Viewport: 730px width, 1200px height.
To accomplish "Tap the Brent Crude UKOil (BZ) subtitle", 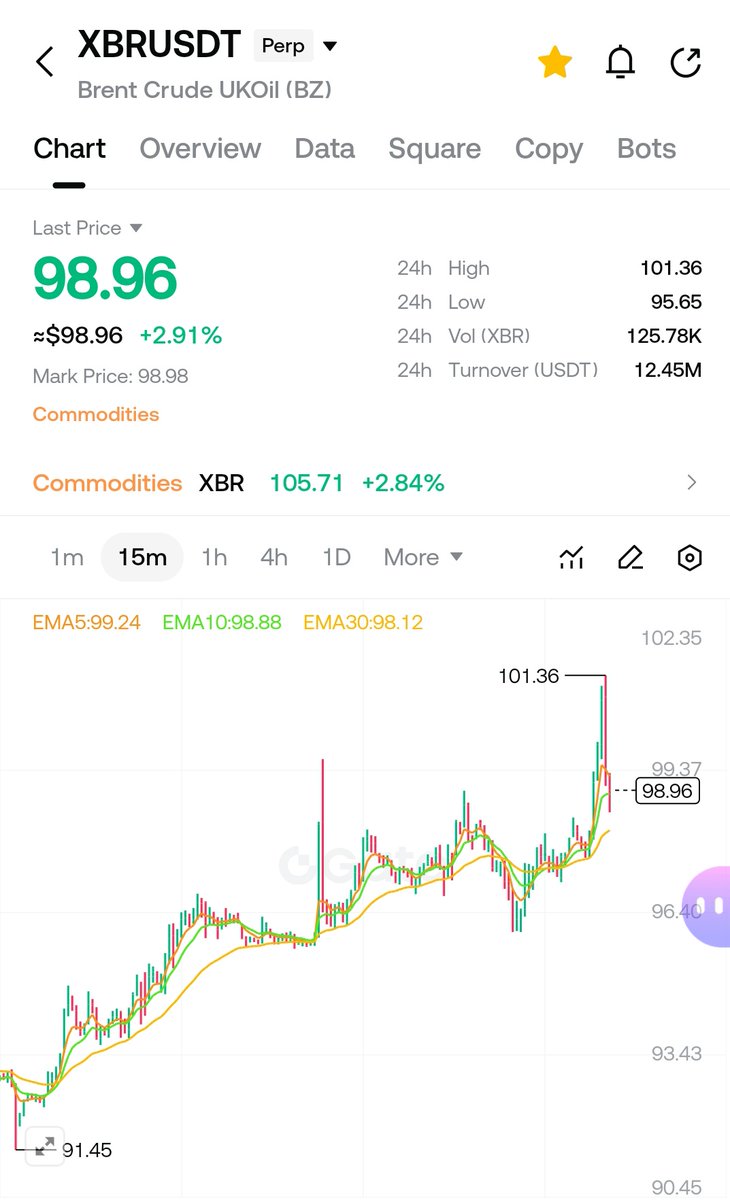I will [205, 90].
